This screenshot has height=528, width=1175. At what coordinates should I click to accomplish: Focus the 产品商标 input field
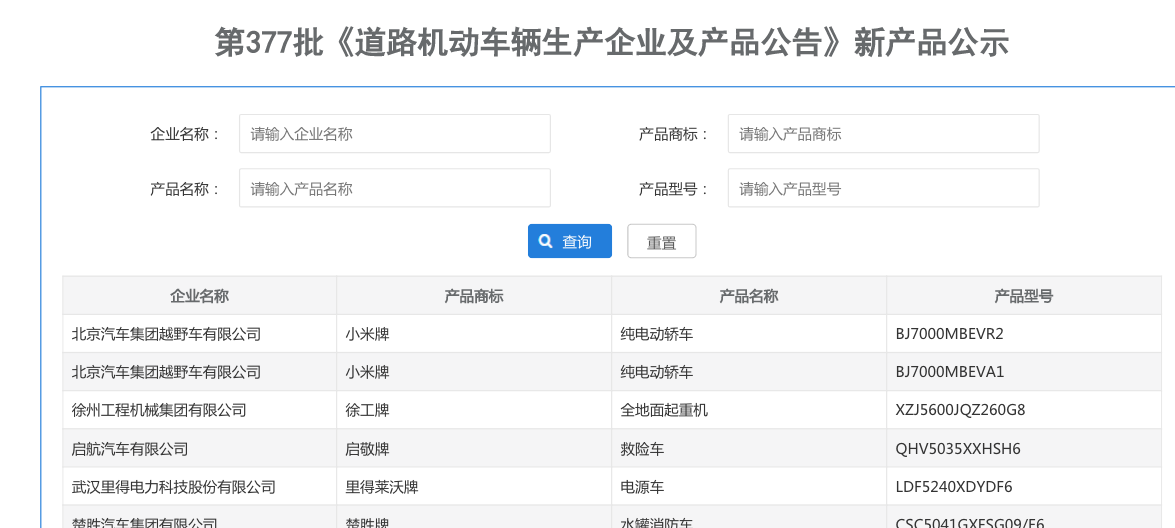(883, 134)
